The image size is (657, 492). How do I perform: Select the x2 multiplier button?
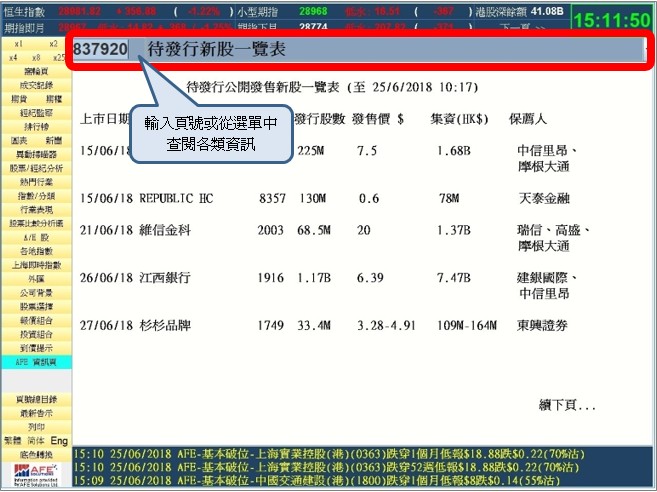pos(53,44)
